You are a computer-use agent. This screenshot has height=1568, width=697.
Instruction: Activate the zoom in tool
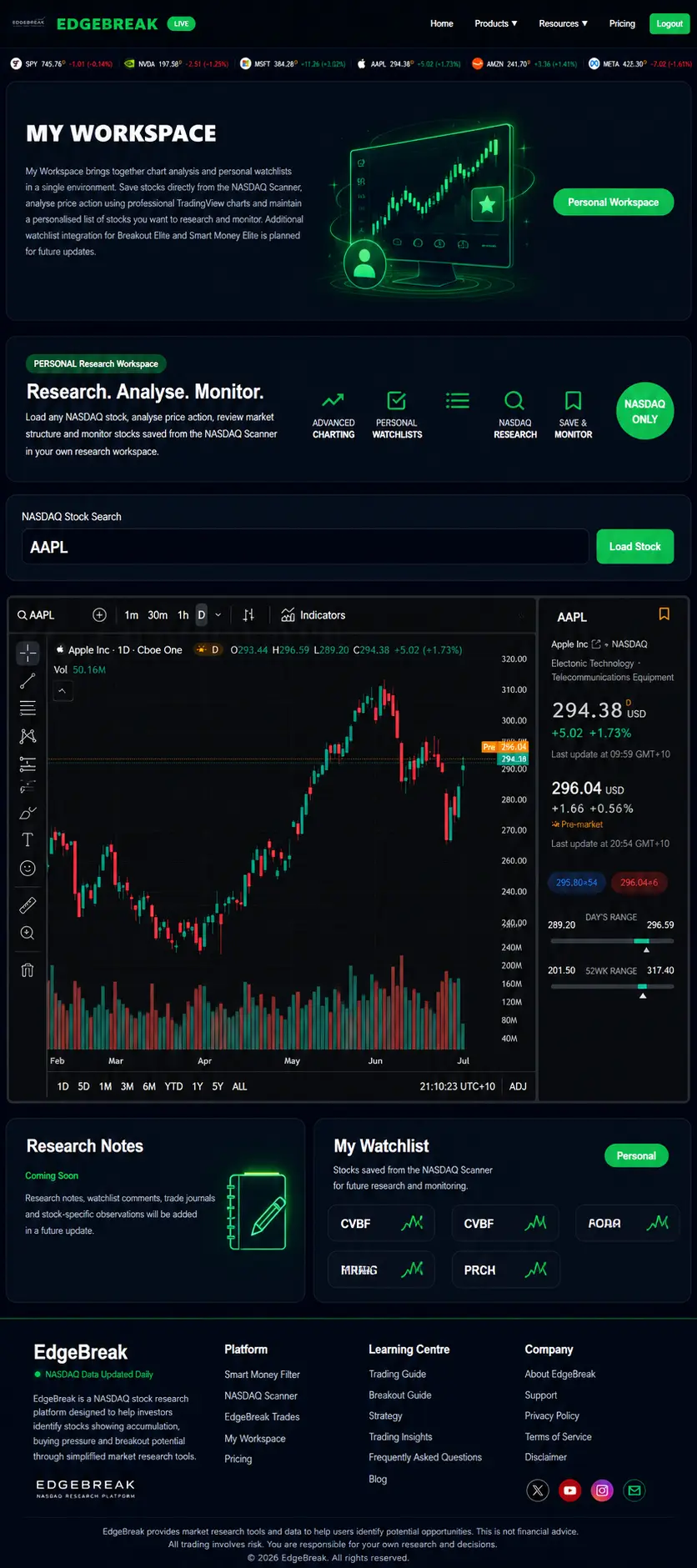pos(28,933)
